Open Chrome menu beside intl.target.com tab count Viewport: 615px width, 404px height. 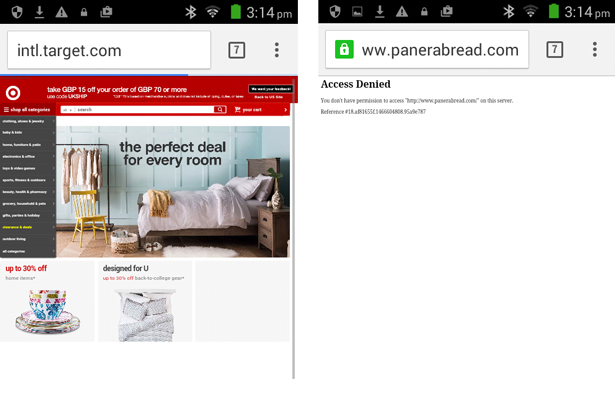[277, 50]
